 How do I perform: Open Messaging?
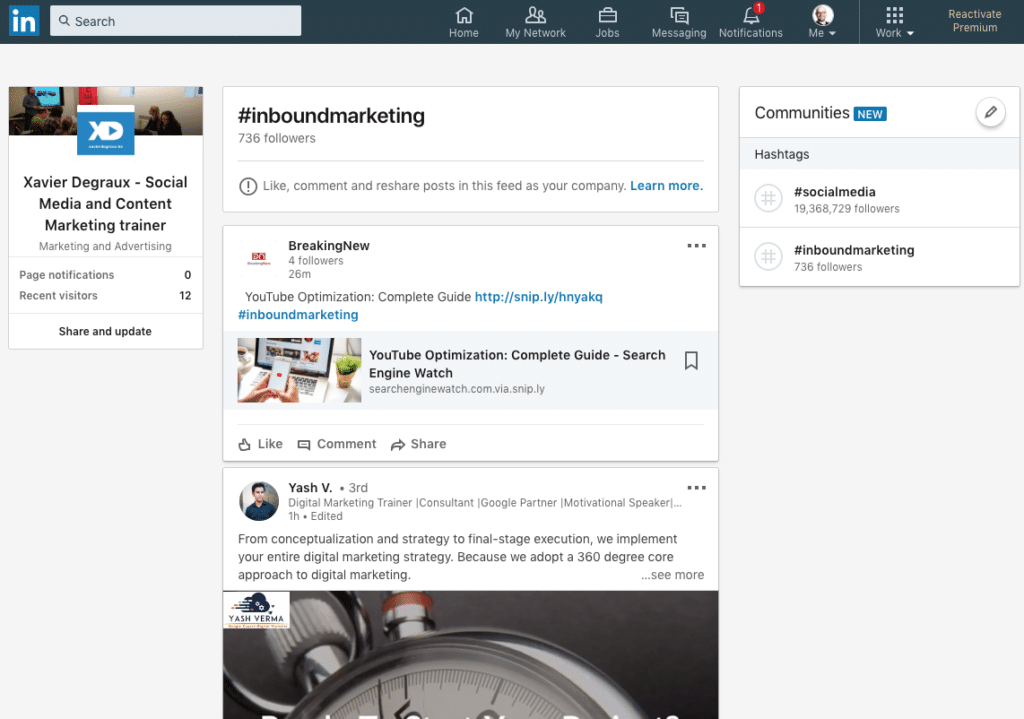click(x=679, y=22)
